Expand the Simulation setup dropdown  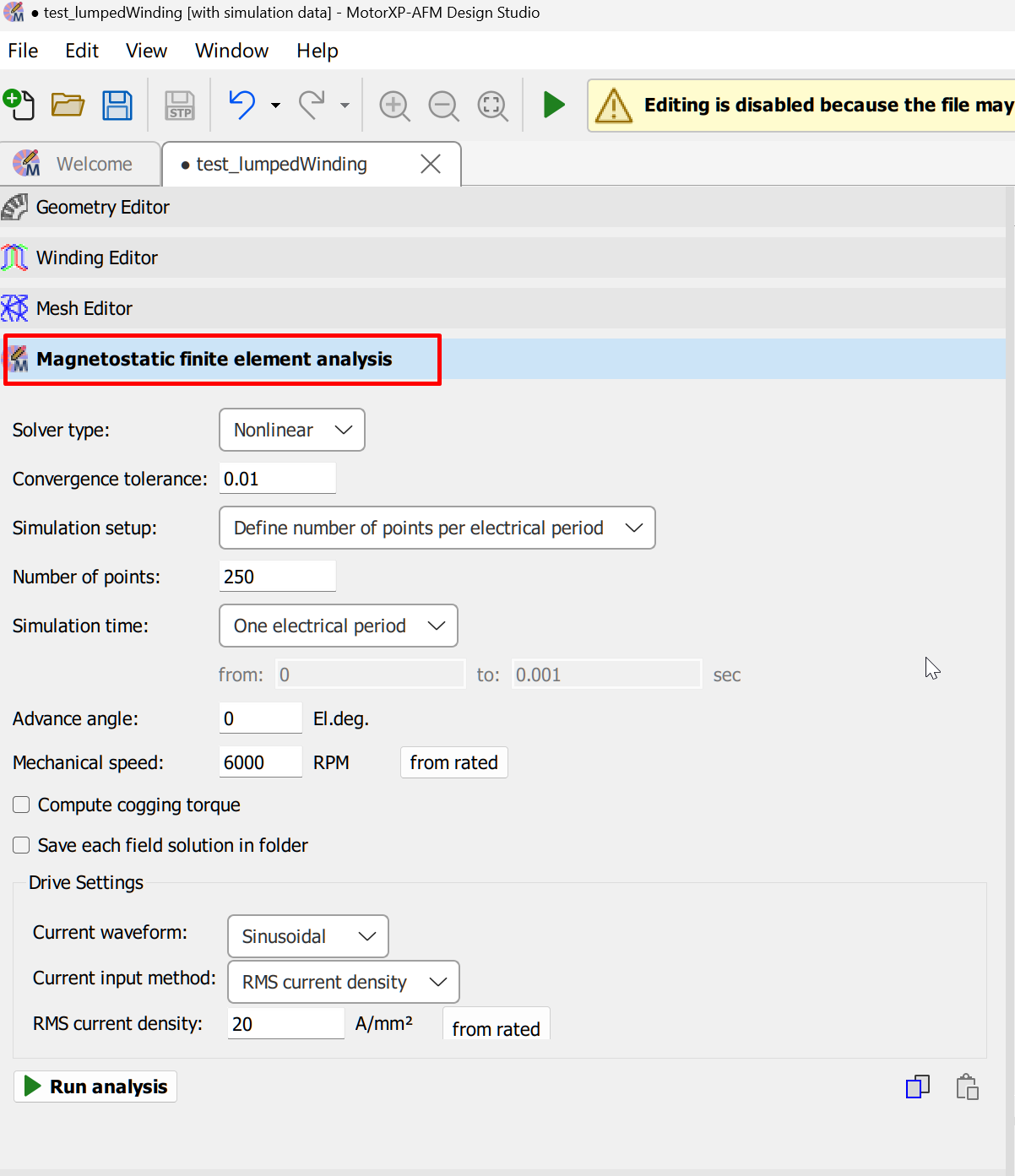437,528
